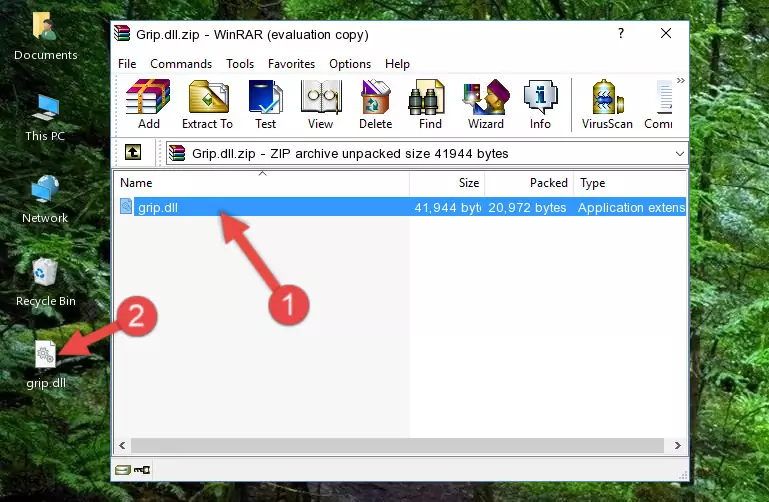The width and height of the screenshot is (769, 502).
Task: Open the archive path dropdown arrow
Action: pos(679,153)
